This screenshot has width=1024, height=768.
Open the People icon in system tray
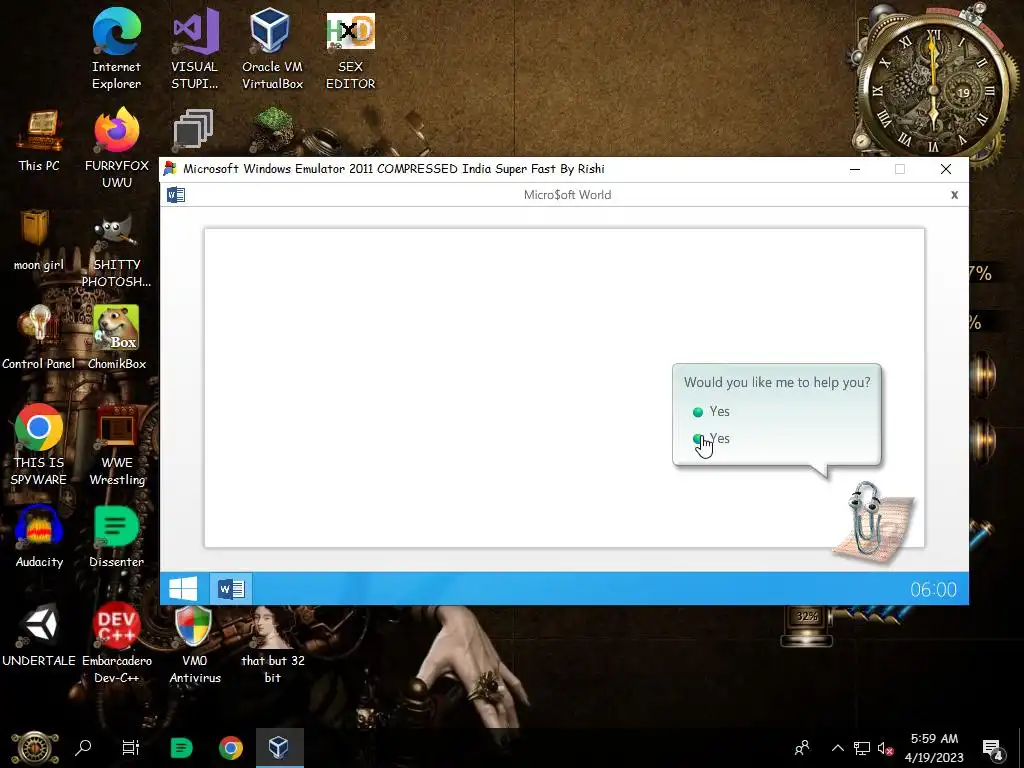pyautogui.click(x=802, y=748)
